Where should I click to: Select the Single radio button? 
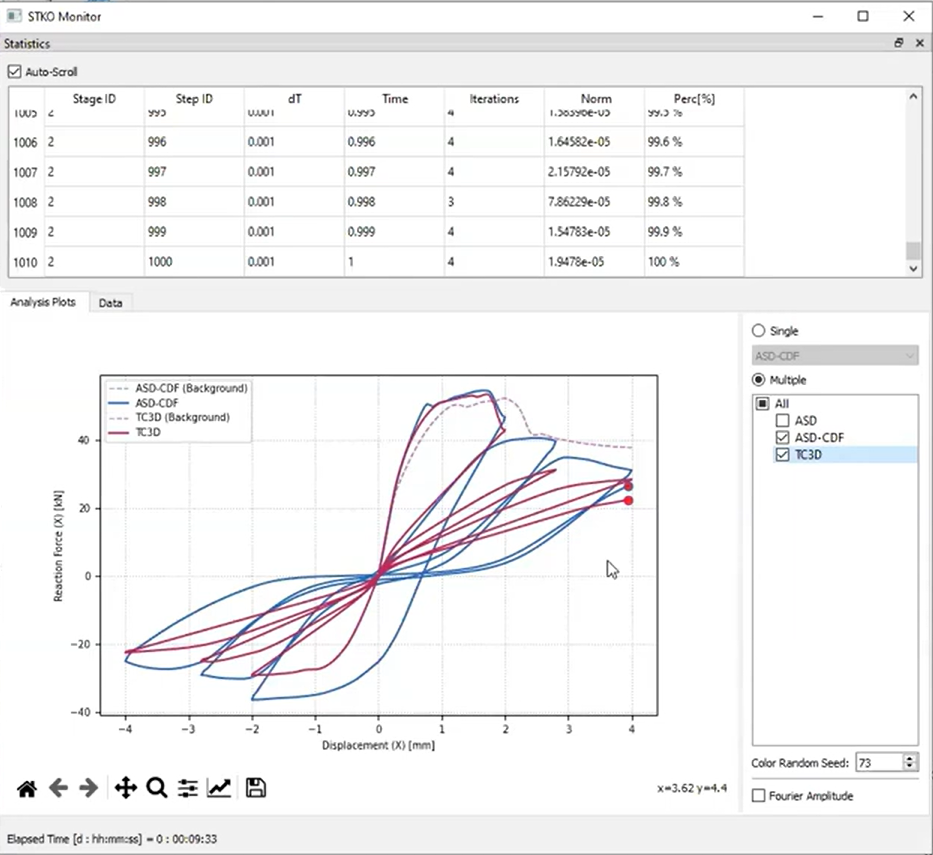(x=758, y=330)
